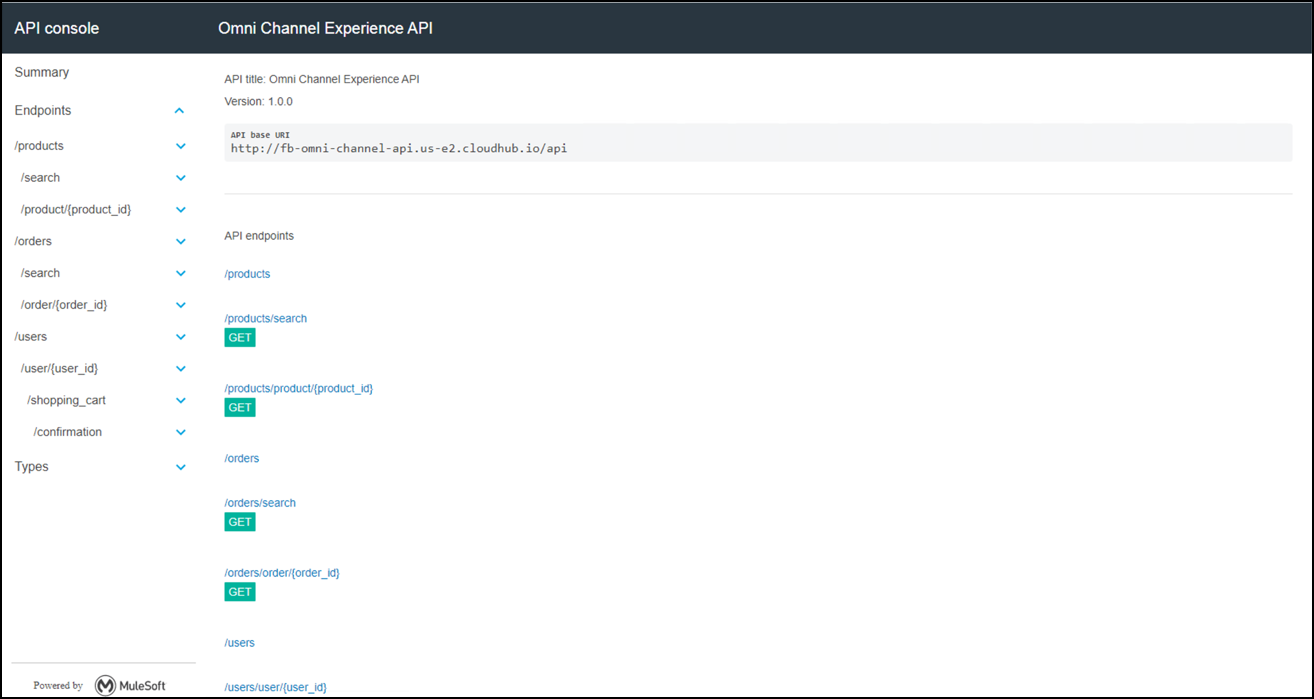
Task: Select /confirmation in sidebar
Action: (x=68, y=433)
